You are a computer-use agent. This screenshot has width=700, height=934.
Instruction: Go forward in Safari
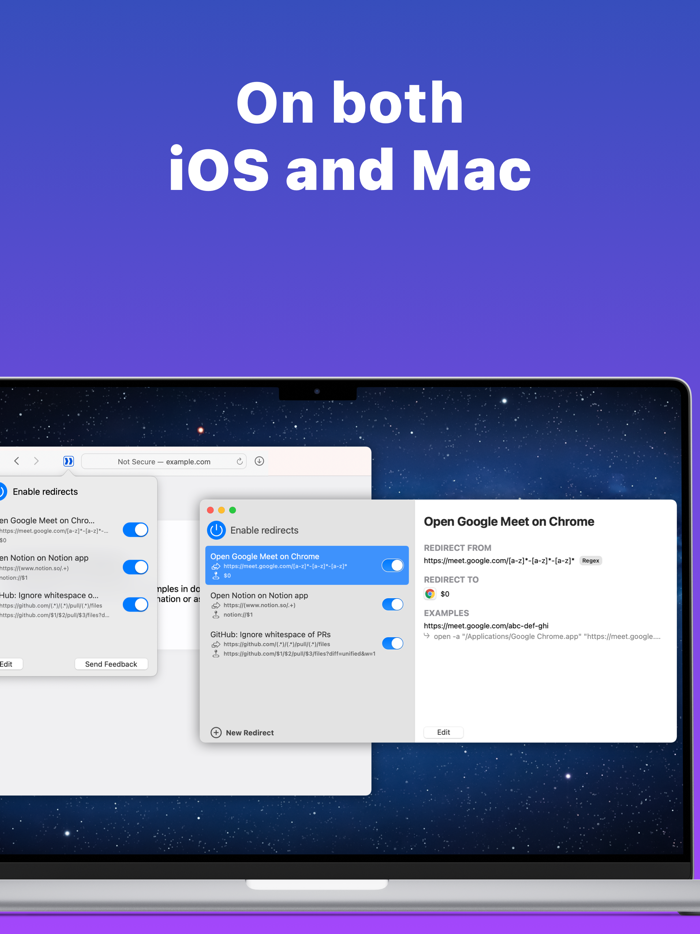click(36, 461)
